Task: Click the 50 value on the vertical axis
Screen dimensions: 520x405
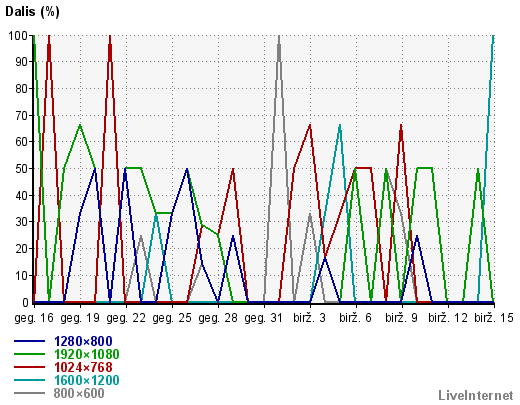Action: click(22, 169)
